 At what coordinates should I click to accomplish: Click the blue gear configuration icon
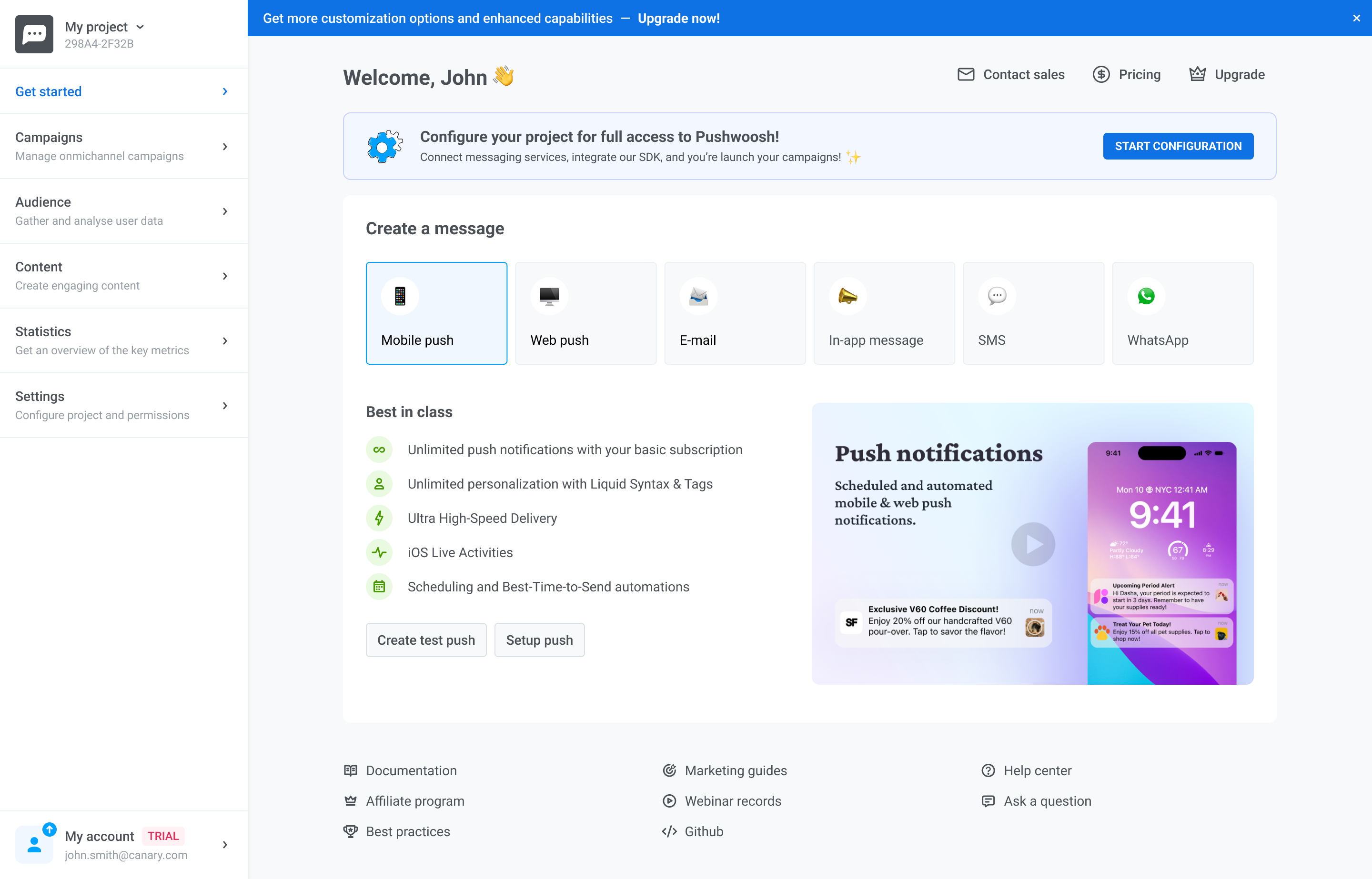pos(384,146)
